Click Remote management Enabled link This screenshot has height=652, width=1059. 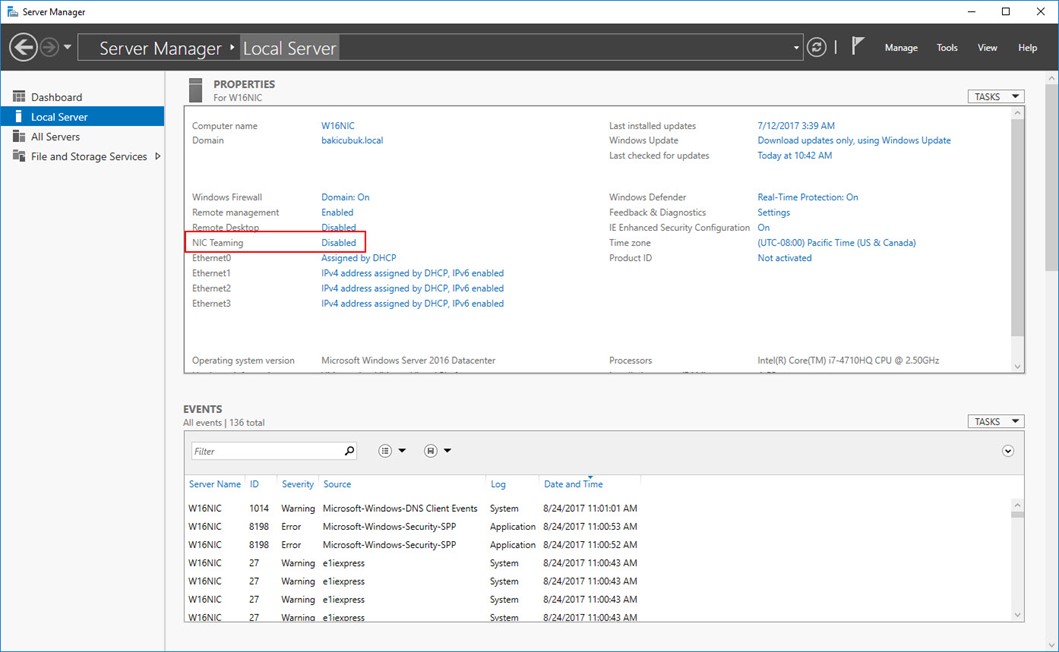[337, 212]
